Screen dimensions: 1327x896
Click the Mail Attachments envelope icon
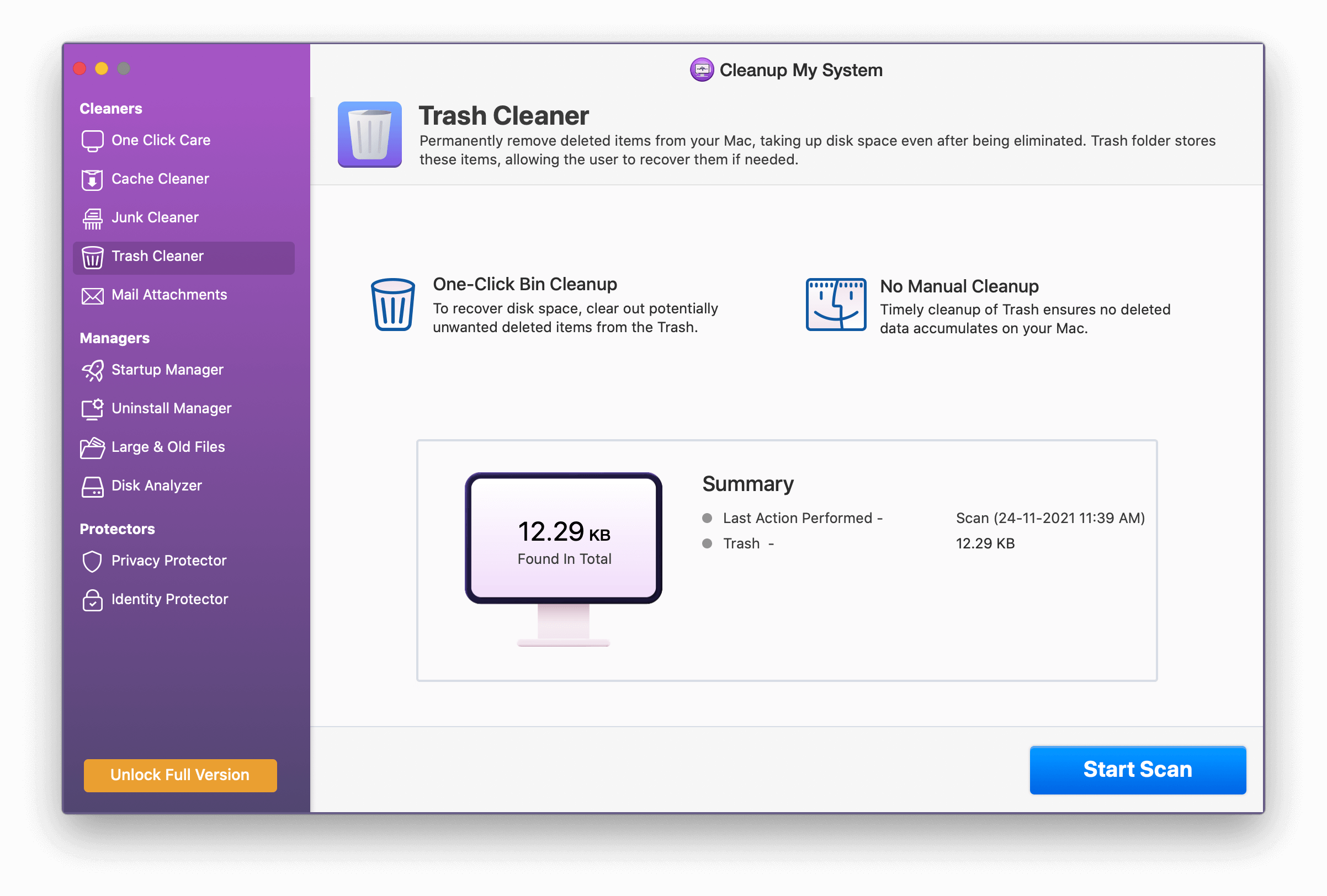[92, 296]
